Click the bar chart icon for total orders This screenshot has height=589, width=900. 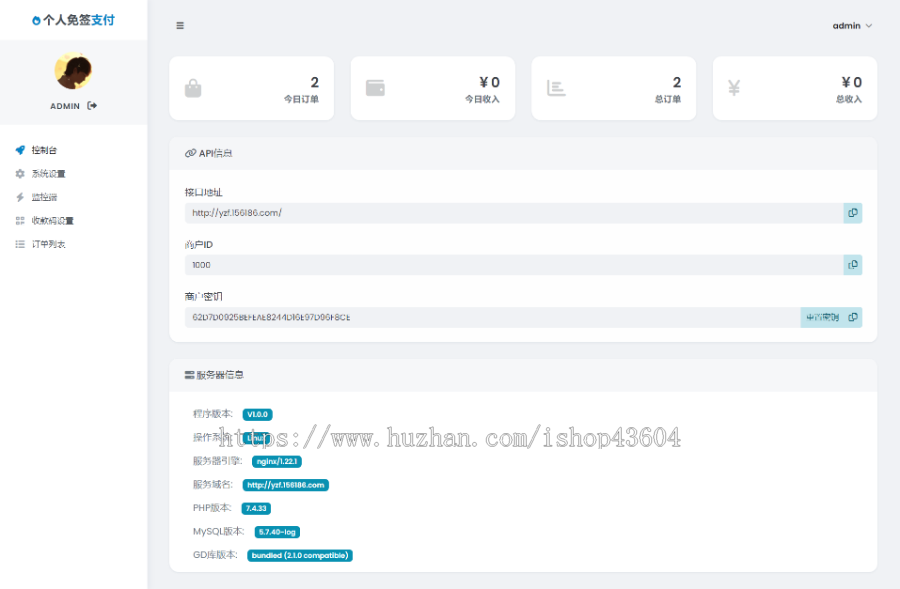click(x=556, y=88)
